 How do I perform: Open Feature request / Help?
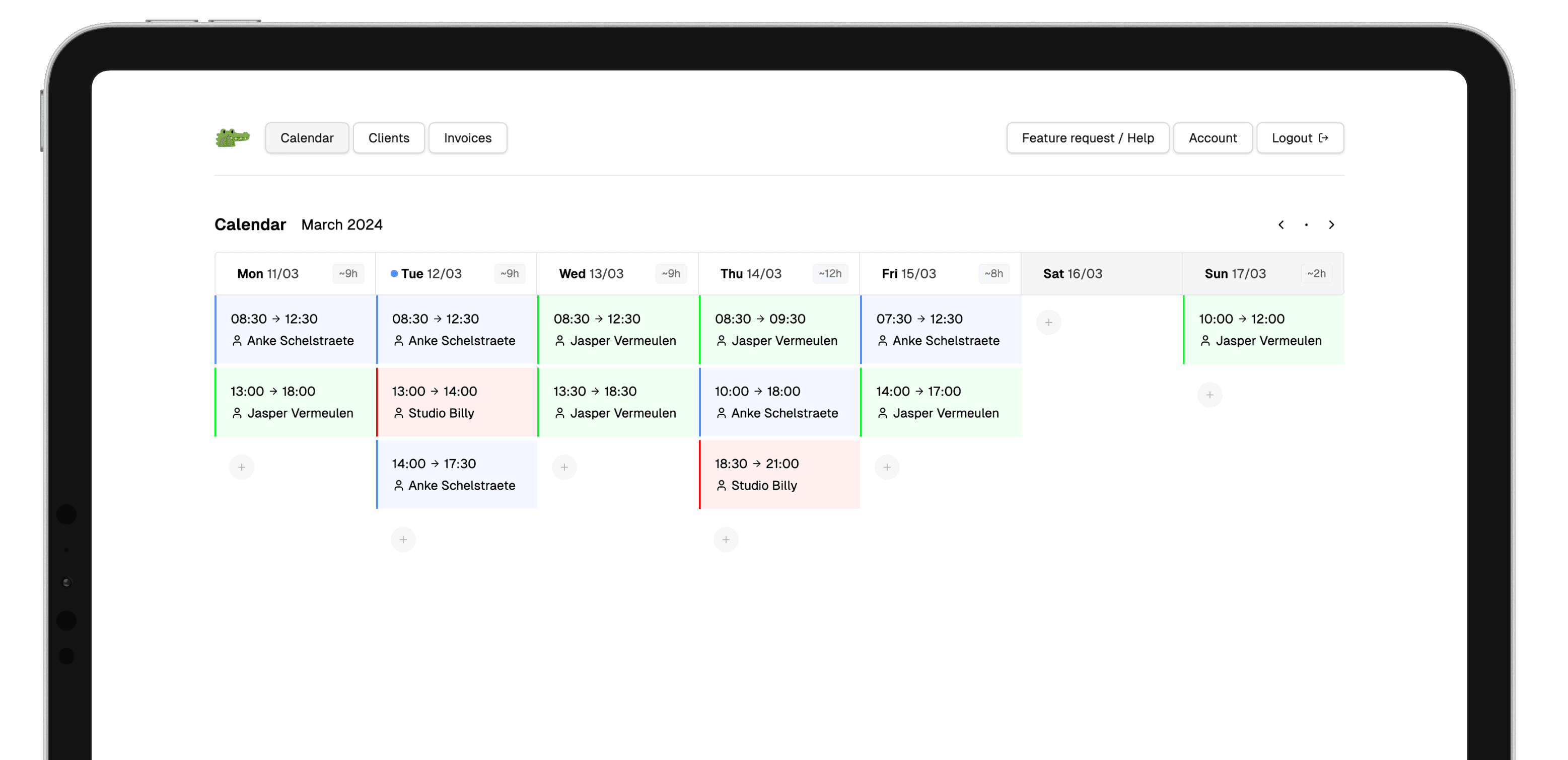(x=1088, y=138)
